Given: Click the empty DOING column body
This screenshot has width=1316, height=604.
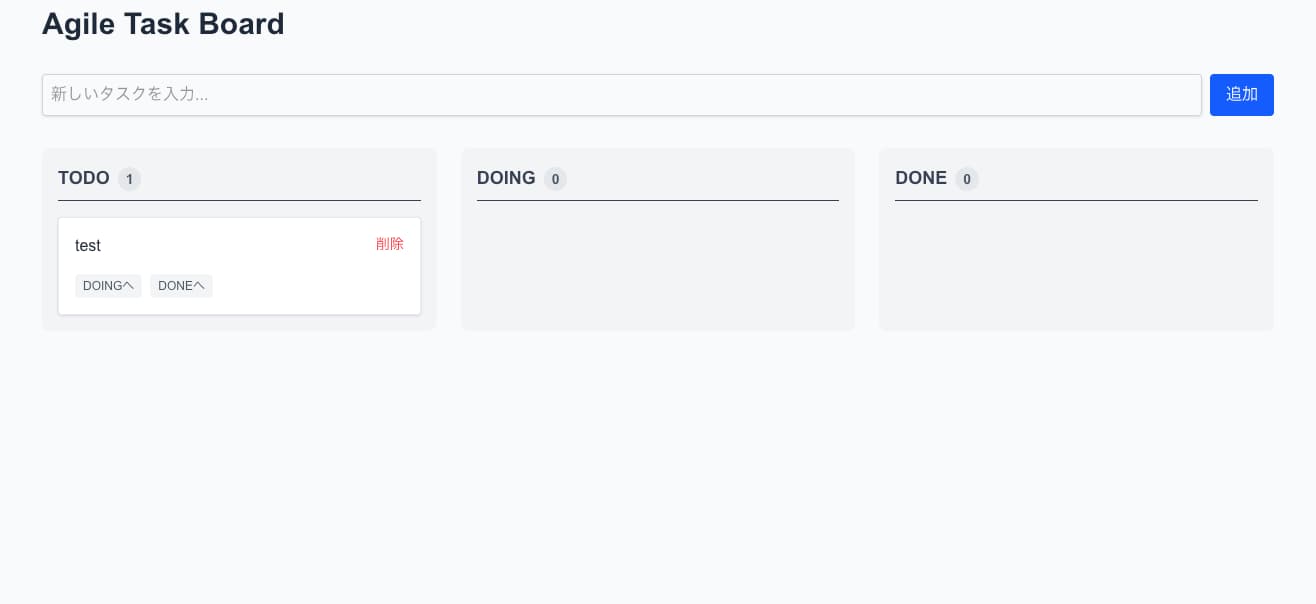Looking at the screenshot, I should pos(658,265).
